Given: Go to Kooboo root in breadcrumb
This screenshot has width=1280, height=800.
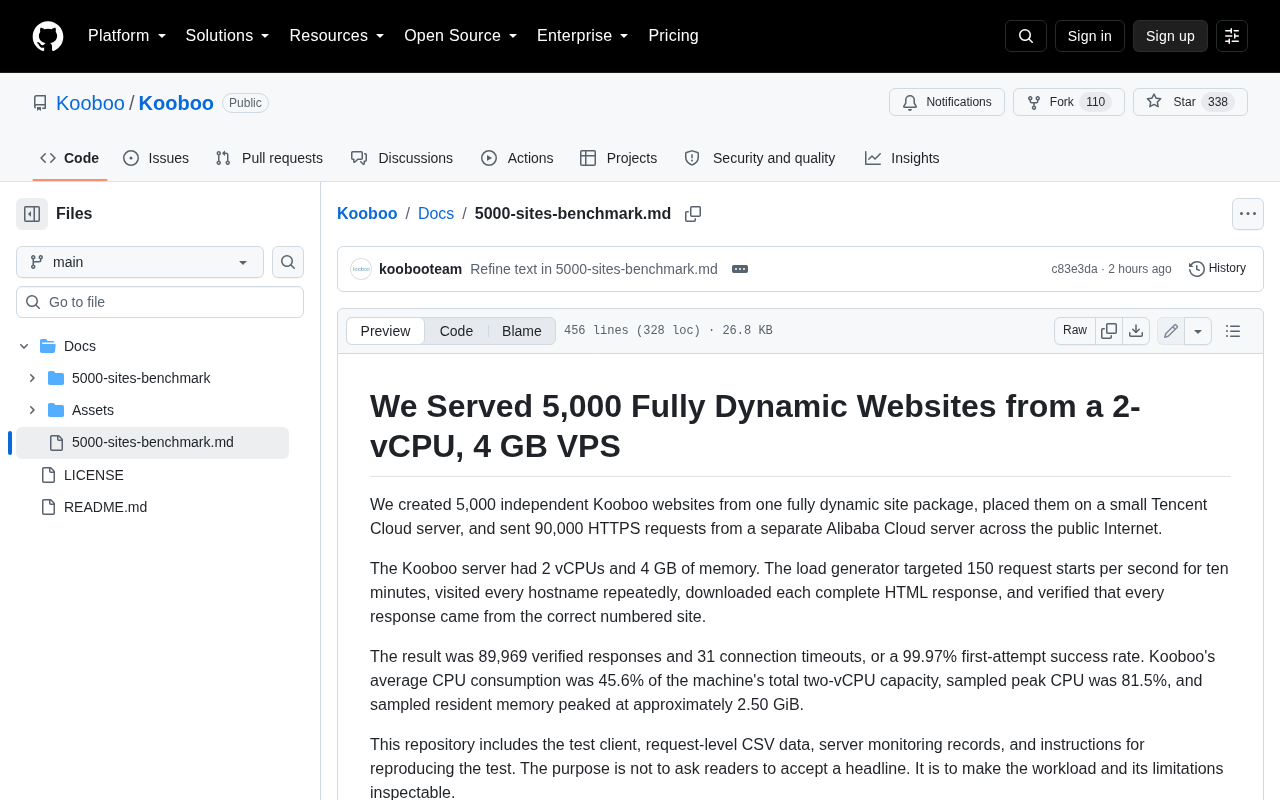Looking at the screenshot, I should (x=367, y=214).
